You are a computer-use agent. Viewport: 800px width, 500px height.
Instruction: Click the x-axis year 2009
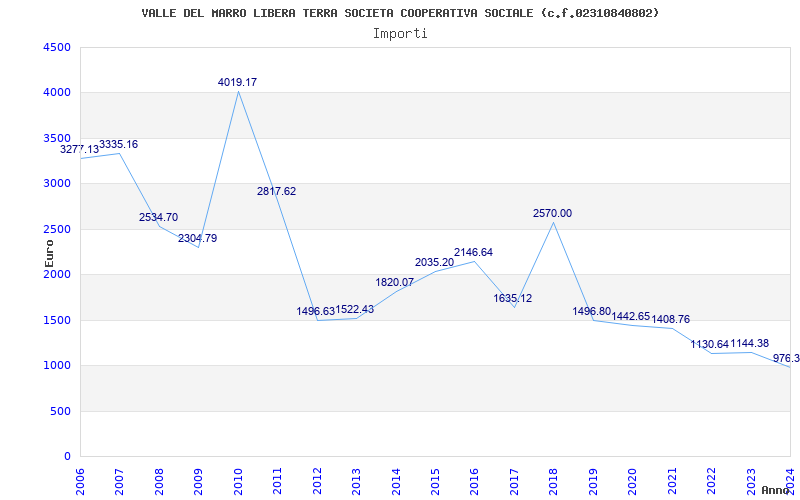(x=198, y=482)
